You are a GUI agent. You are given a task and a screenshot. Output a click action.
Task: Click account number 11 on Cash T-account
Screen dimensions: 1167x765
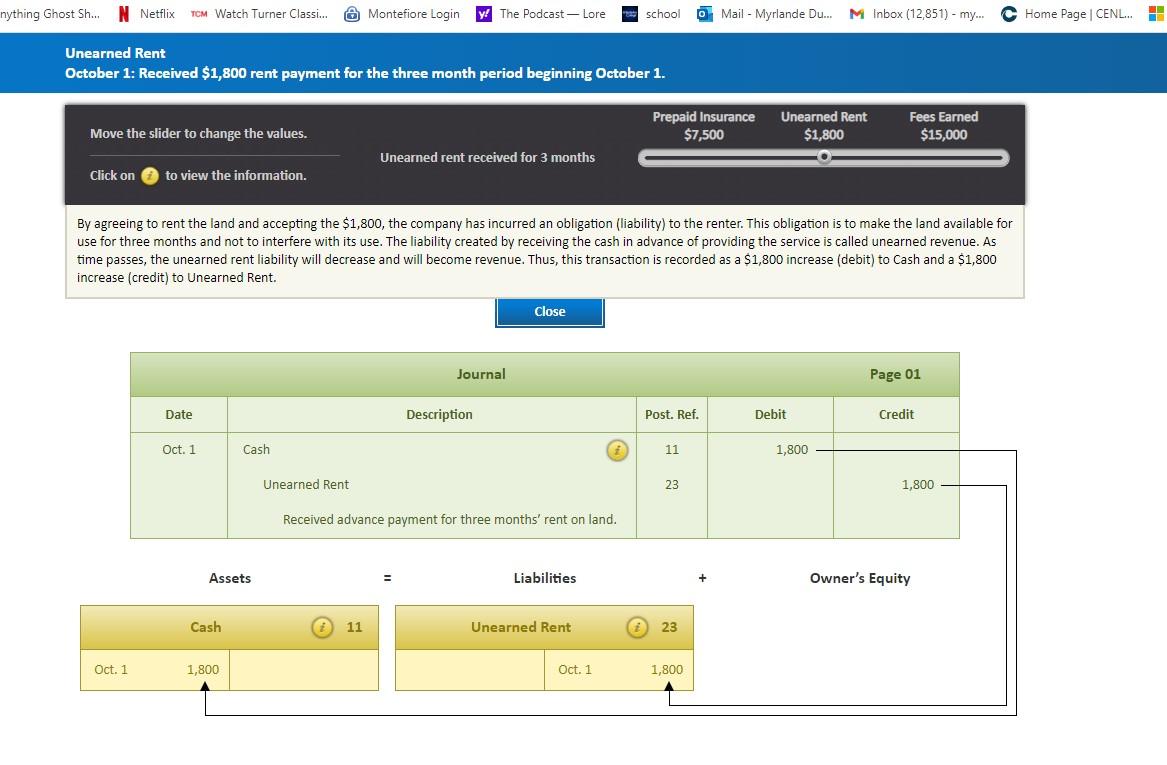[x=354, y=627]
